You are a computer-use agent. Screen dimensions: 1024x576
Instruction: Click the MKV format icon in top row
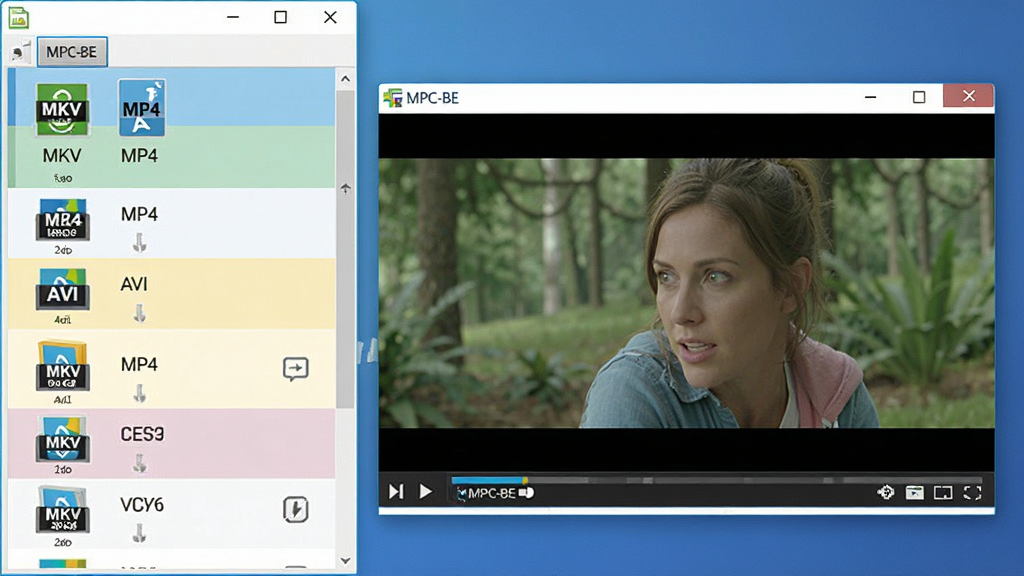(62, 110)
